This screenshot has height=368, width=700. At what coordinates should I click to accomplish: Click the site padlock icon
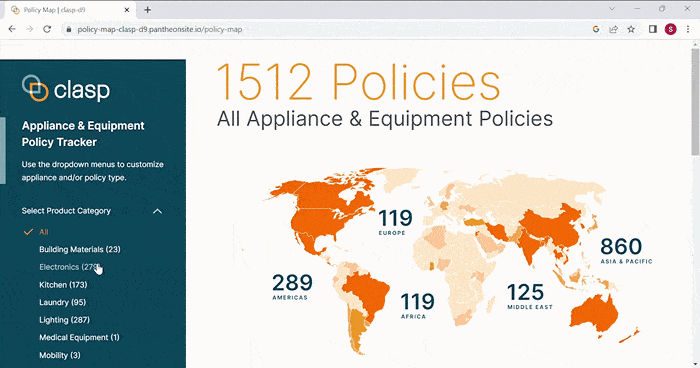68,29
